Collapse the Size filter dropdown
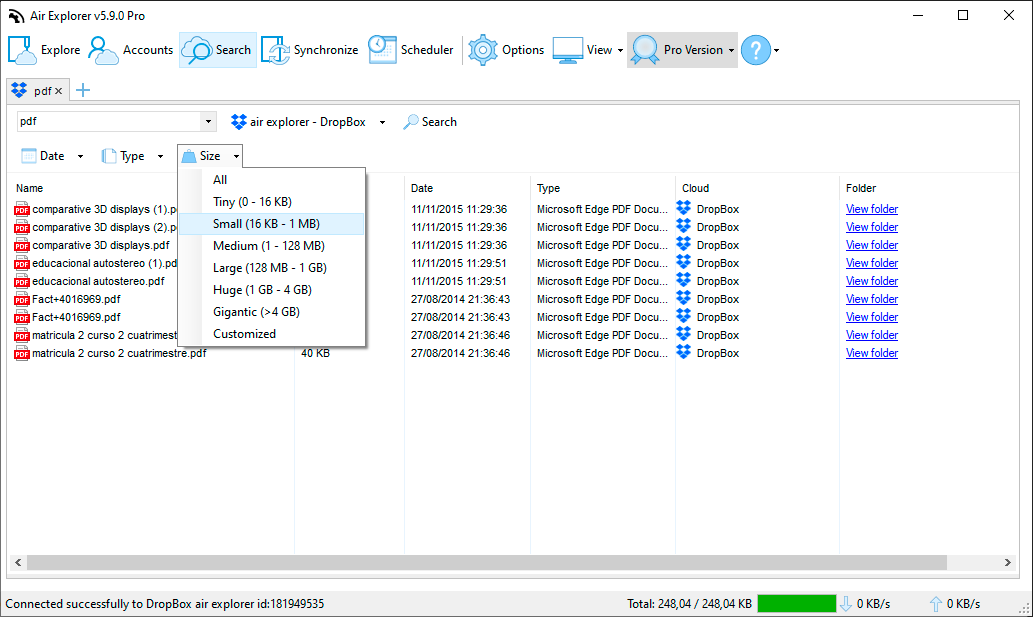 point(210,156)
